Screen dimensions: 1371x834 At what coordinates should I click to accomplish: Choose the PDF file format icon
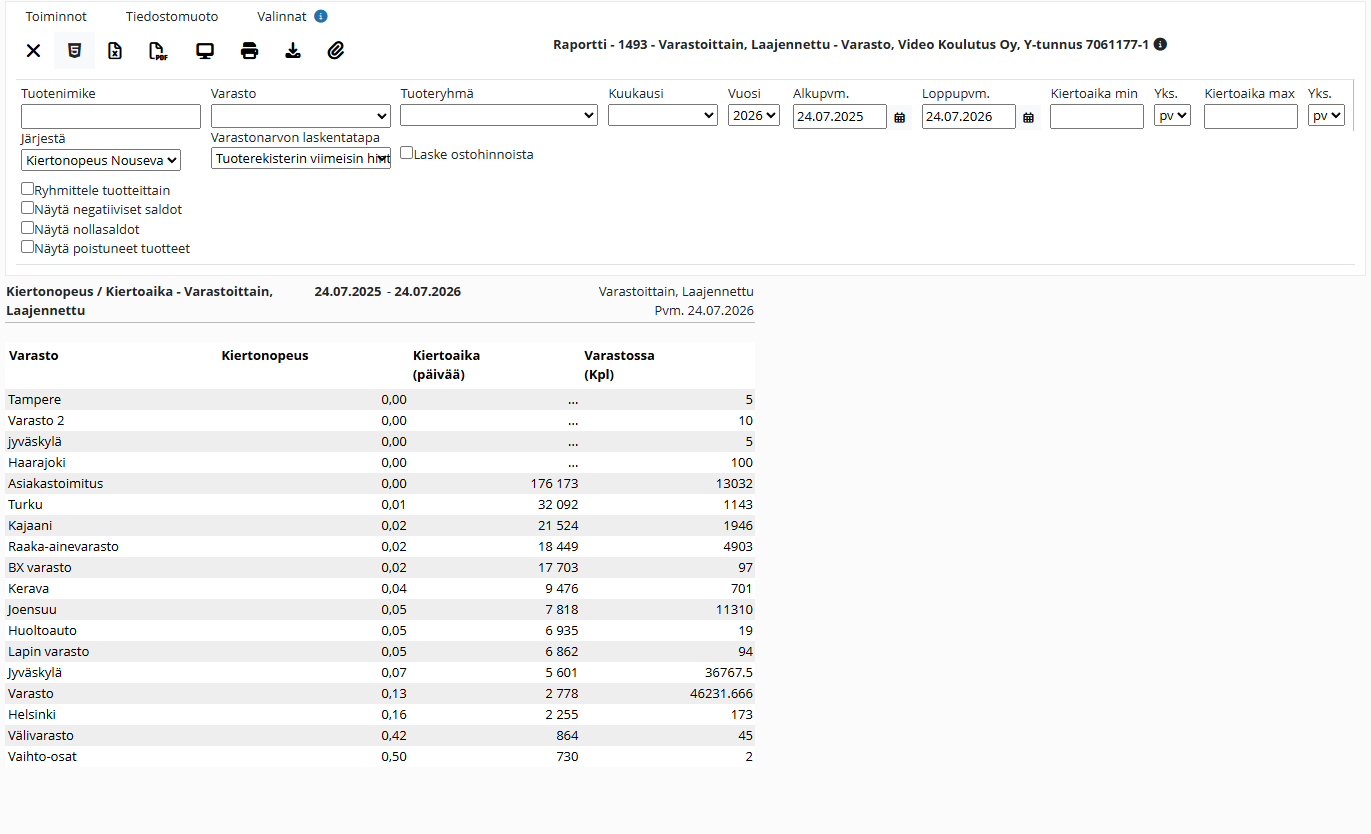pos(158,51)
